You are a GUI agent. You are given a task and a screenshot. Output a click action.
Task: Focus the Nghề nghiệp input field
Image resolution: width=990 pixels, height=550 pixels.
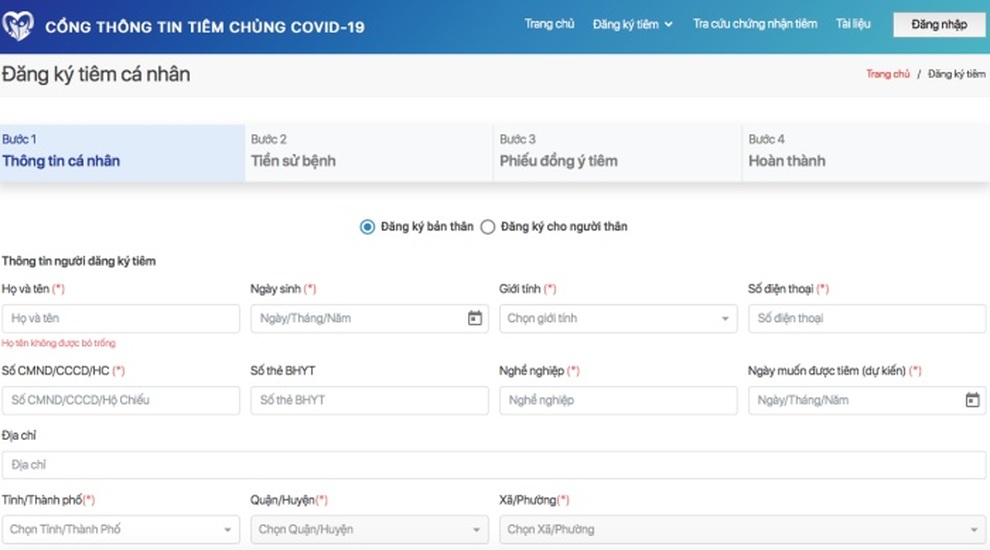tap(618, 400)
